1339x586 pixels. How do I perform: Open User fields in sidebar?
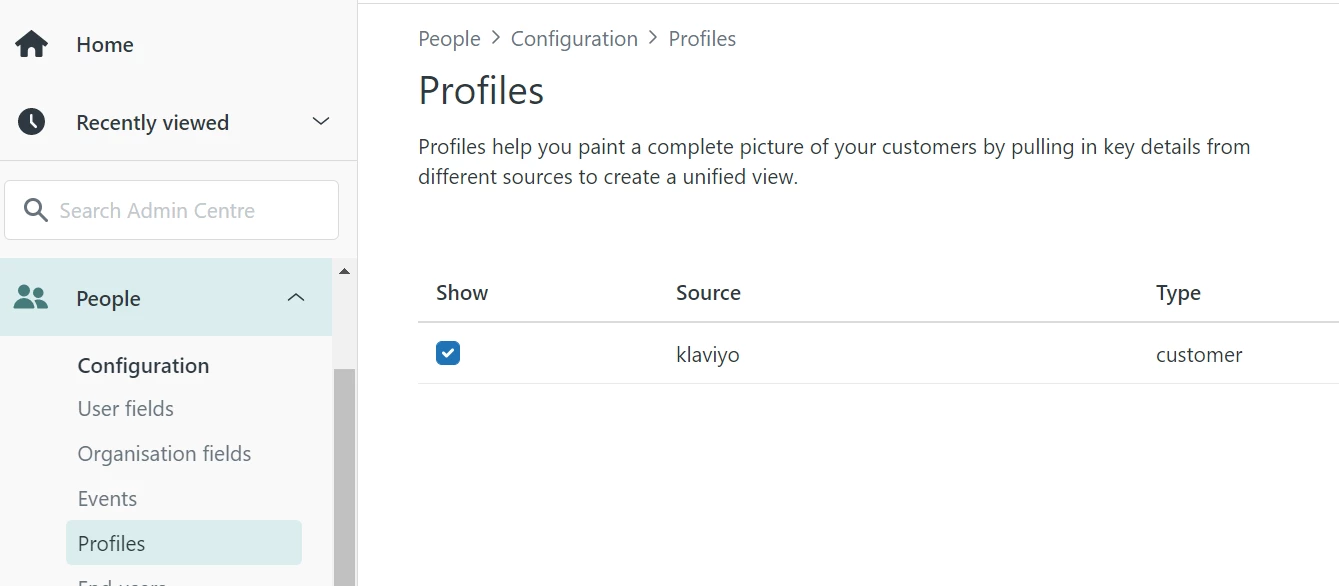[126, 409]
